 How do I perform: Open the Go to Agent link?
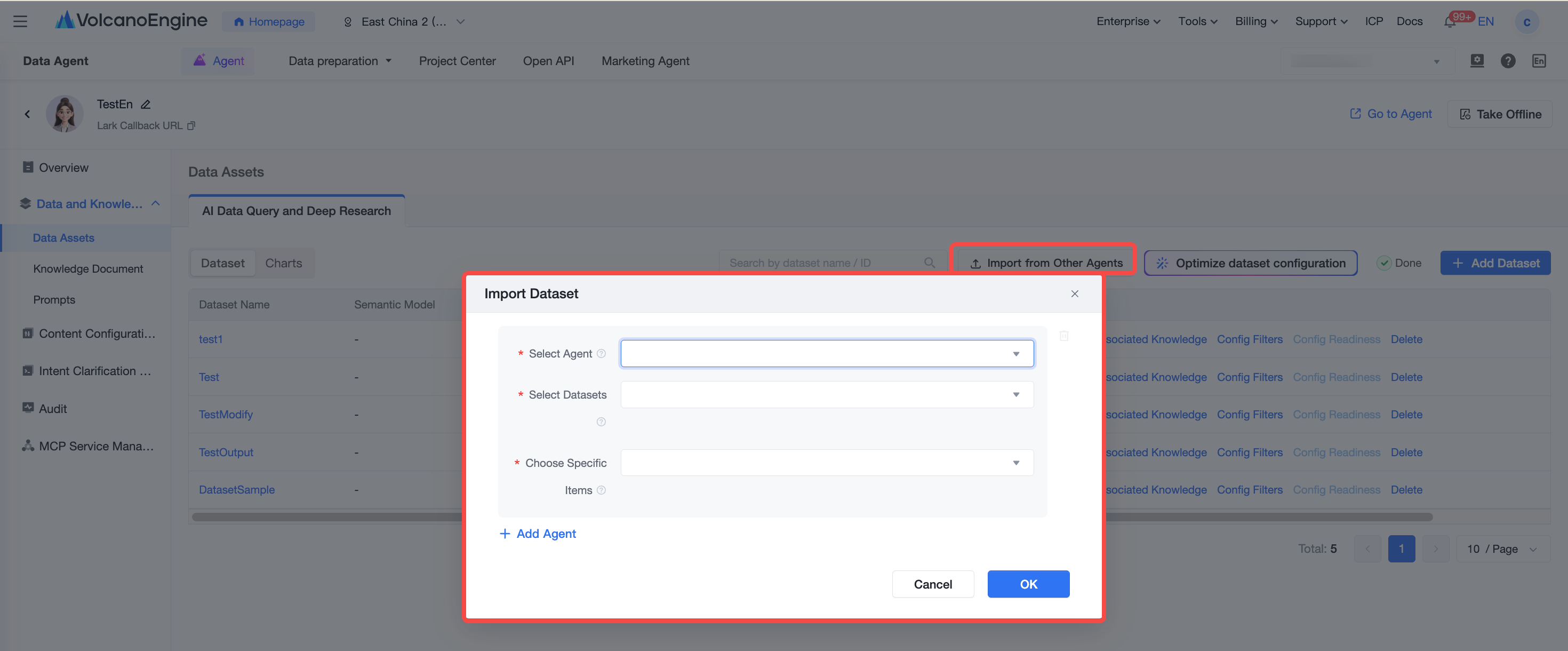click(x=1390, y=114)
